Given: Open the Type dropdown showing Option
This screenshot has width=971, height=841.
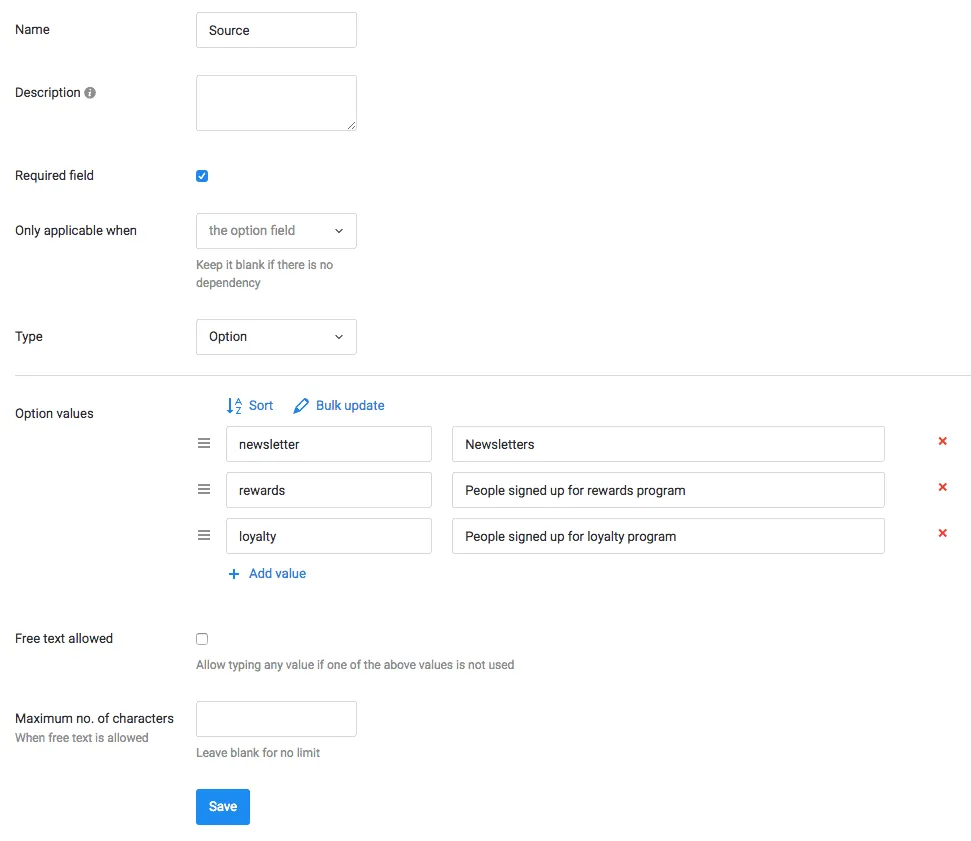Looking at the screenshot, I should click(276, 337).
